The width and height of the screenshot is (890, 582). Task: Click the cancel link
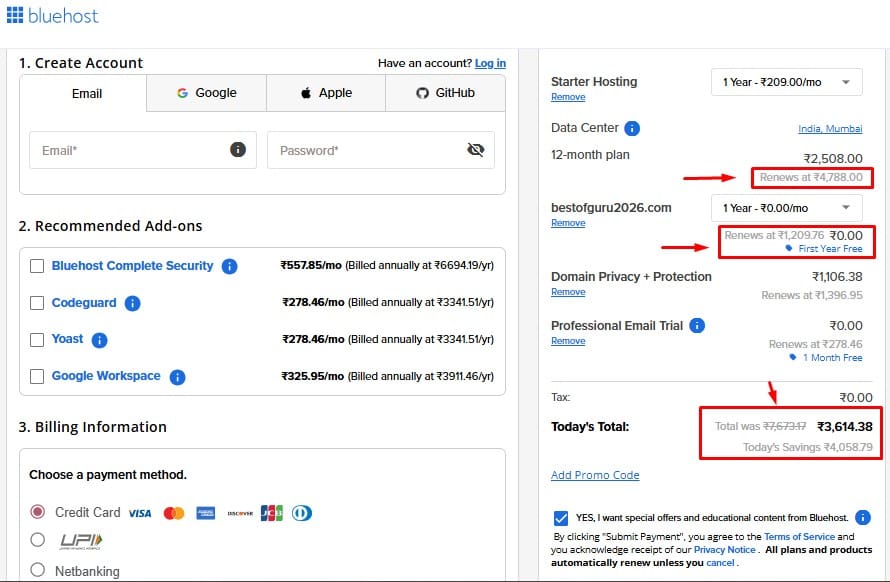pyautogui.click(x=720, y=563)
